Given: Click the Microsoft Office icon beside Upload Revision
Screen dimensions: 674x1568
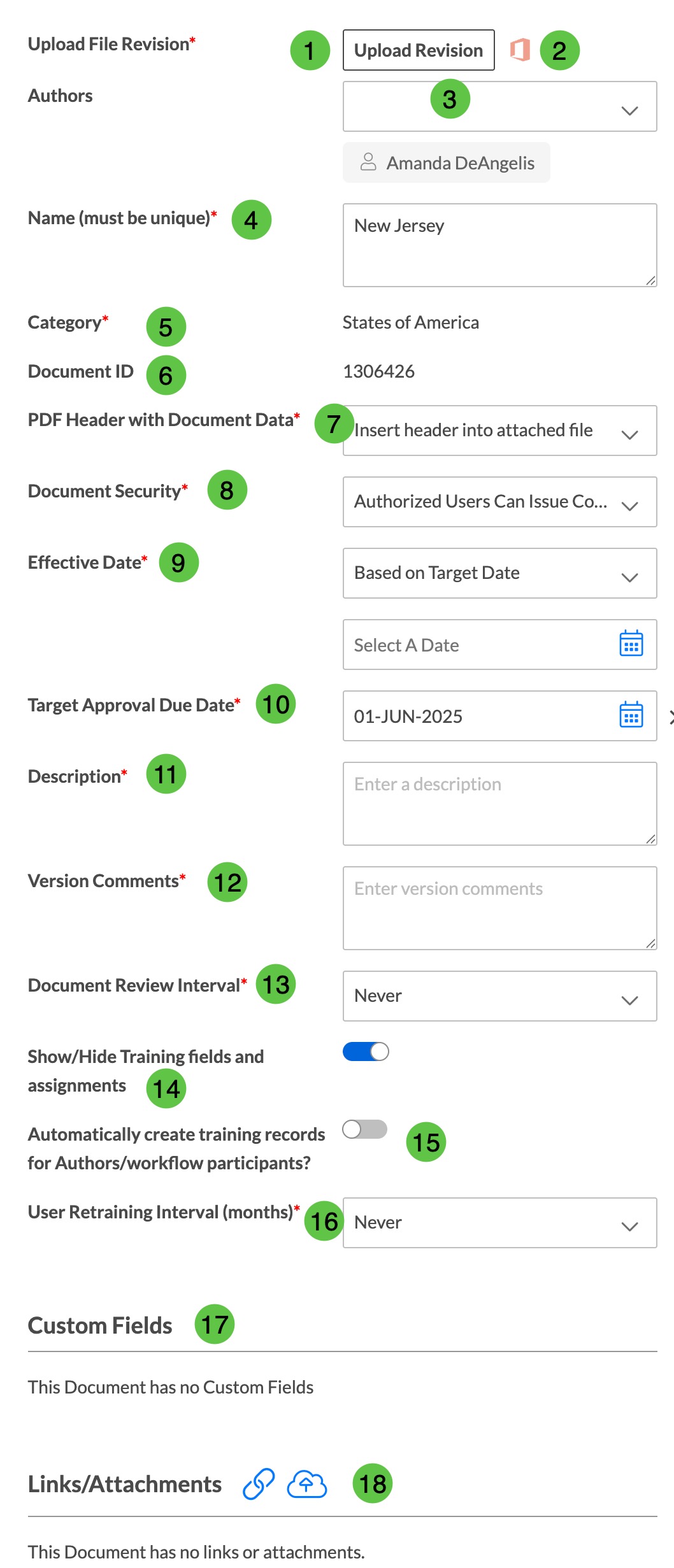Looking at the screenshot, I should click(x=520, y=50).
